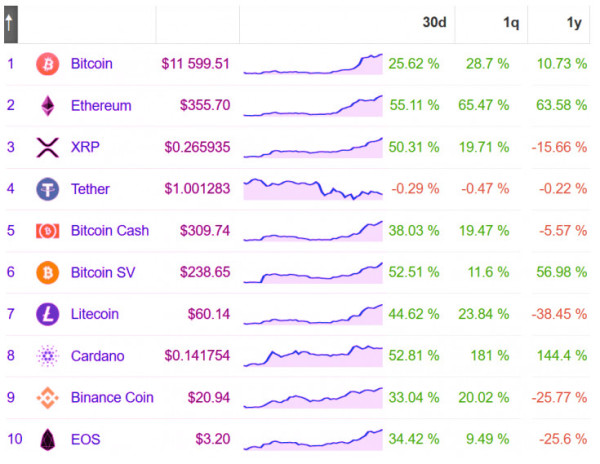The width and height of the screenshot is (600, 464).
Task: Open the Ethereum name link
Action: tap(101, 106)
